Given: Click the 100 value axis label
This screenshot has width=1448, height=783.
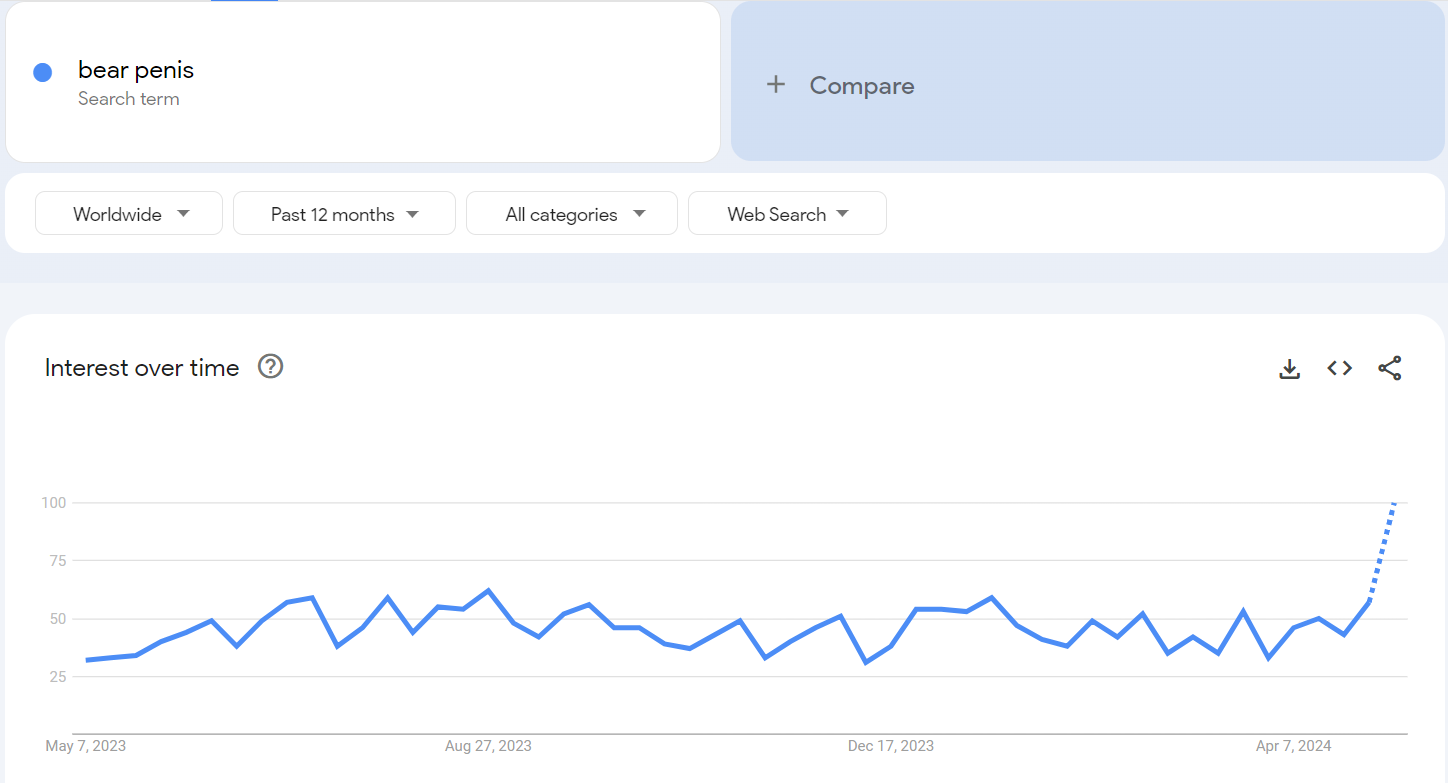Looking at the screenshot, I should click(x=53, y=503).
